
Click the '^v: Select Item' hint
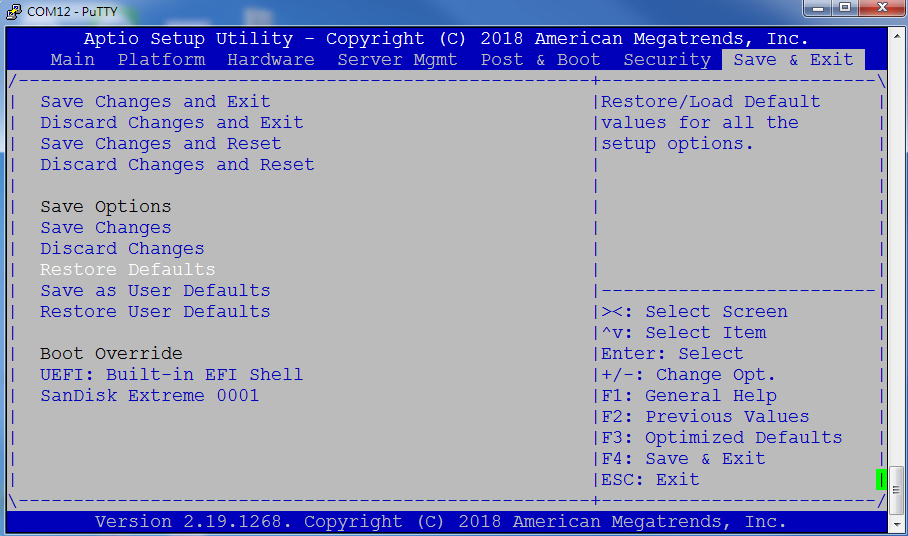pyautogui.click(x=683, y=333)
